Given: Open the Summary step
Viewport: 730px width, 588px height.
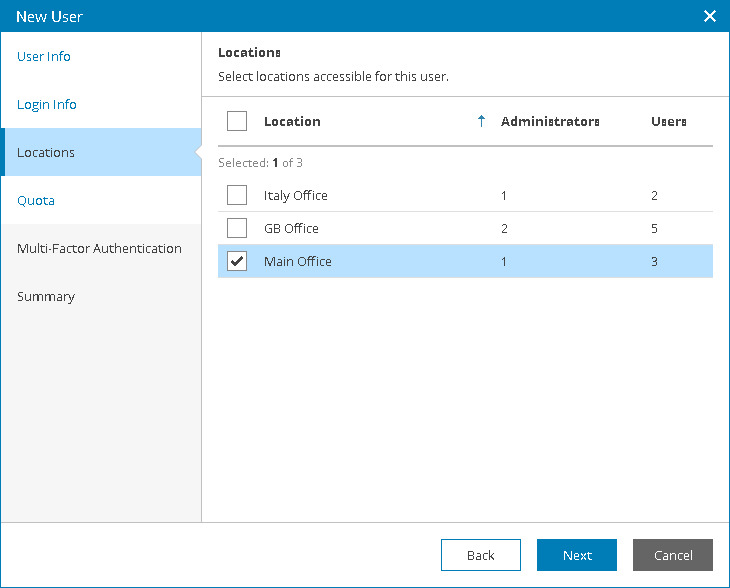Looking at the screenshot, I should [x=46, y=296].
